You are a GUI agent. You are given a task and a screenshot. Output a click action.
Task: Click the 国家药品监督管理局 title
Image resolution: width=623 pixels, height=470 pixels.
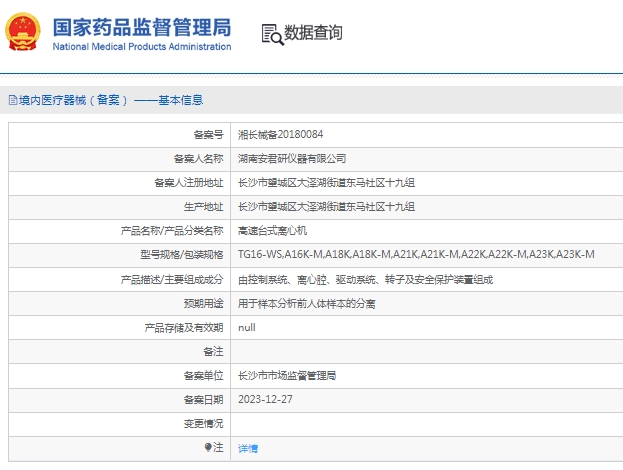(142, 27)
